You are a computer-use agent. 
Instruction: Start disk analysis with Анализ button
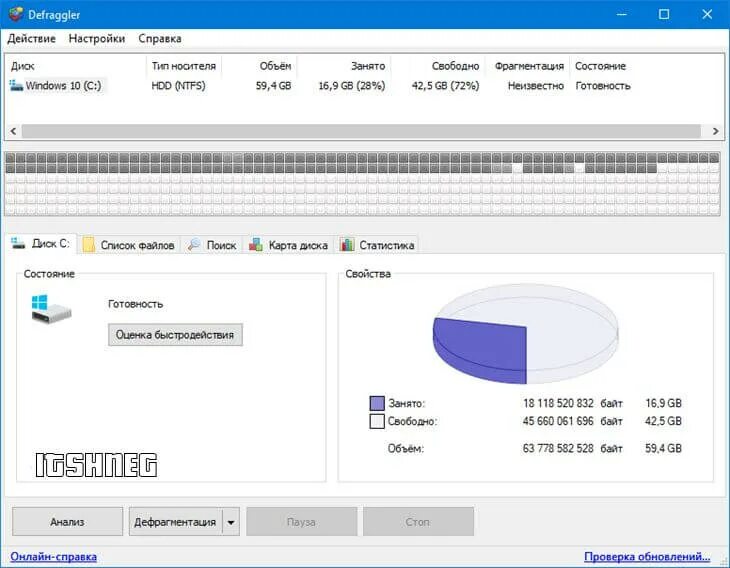68,522
